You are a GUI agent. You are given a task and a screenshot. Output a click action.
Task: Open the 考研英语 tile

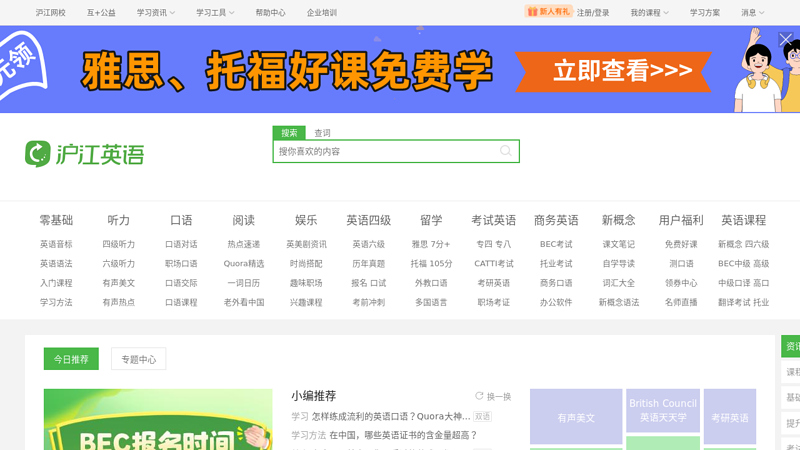(730, 416)
